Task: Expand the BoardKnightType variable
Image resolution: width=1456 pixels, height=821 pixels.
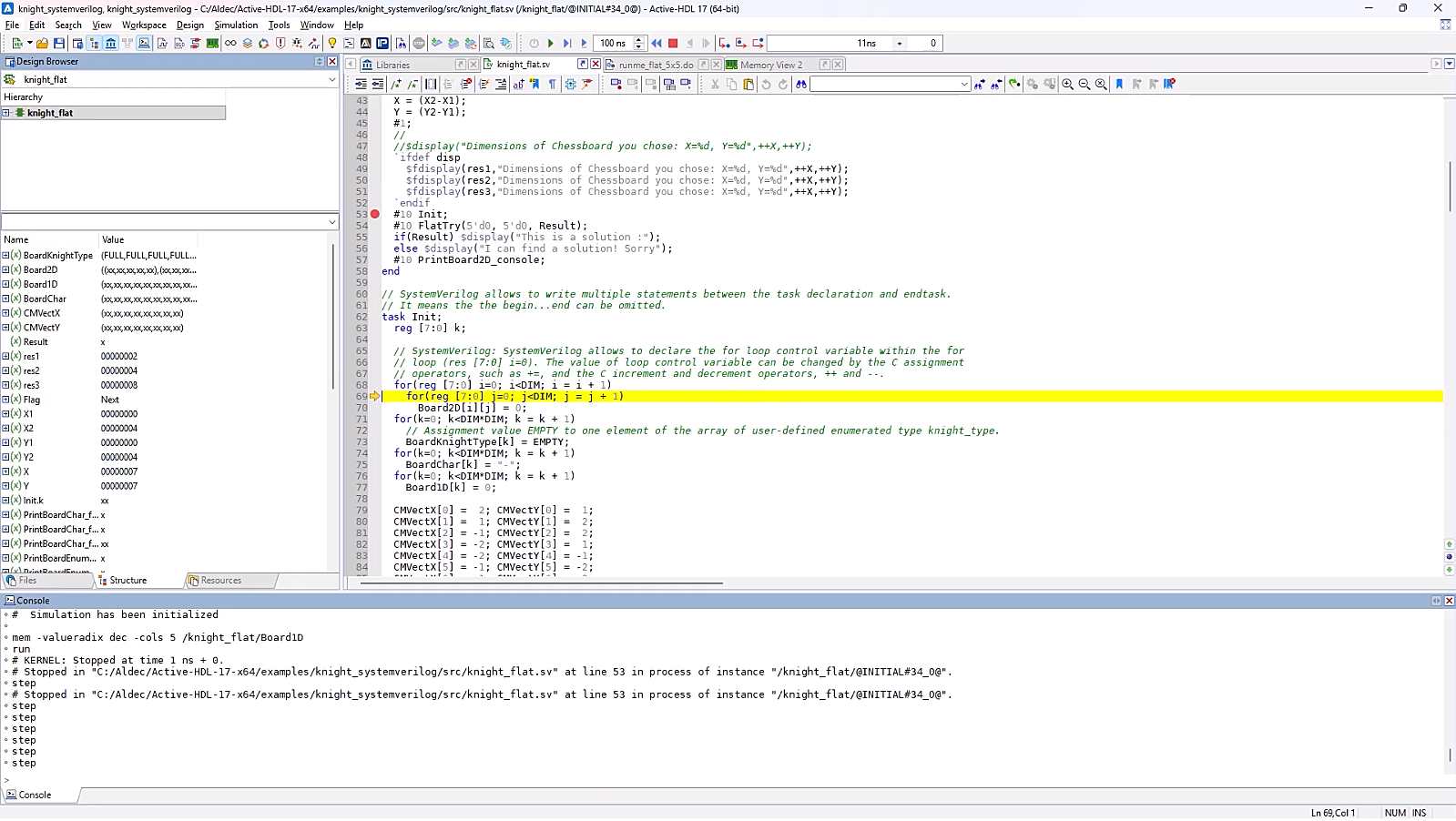Action: 5,256
